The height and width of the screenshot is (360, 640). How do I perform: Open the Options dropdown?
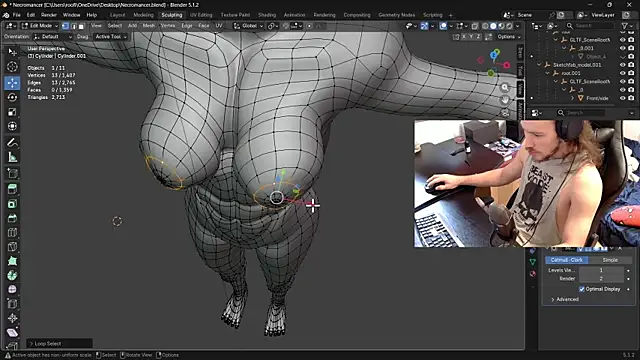pos(509,37)
